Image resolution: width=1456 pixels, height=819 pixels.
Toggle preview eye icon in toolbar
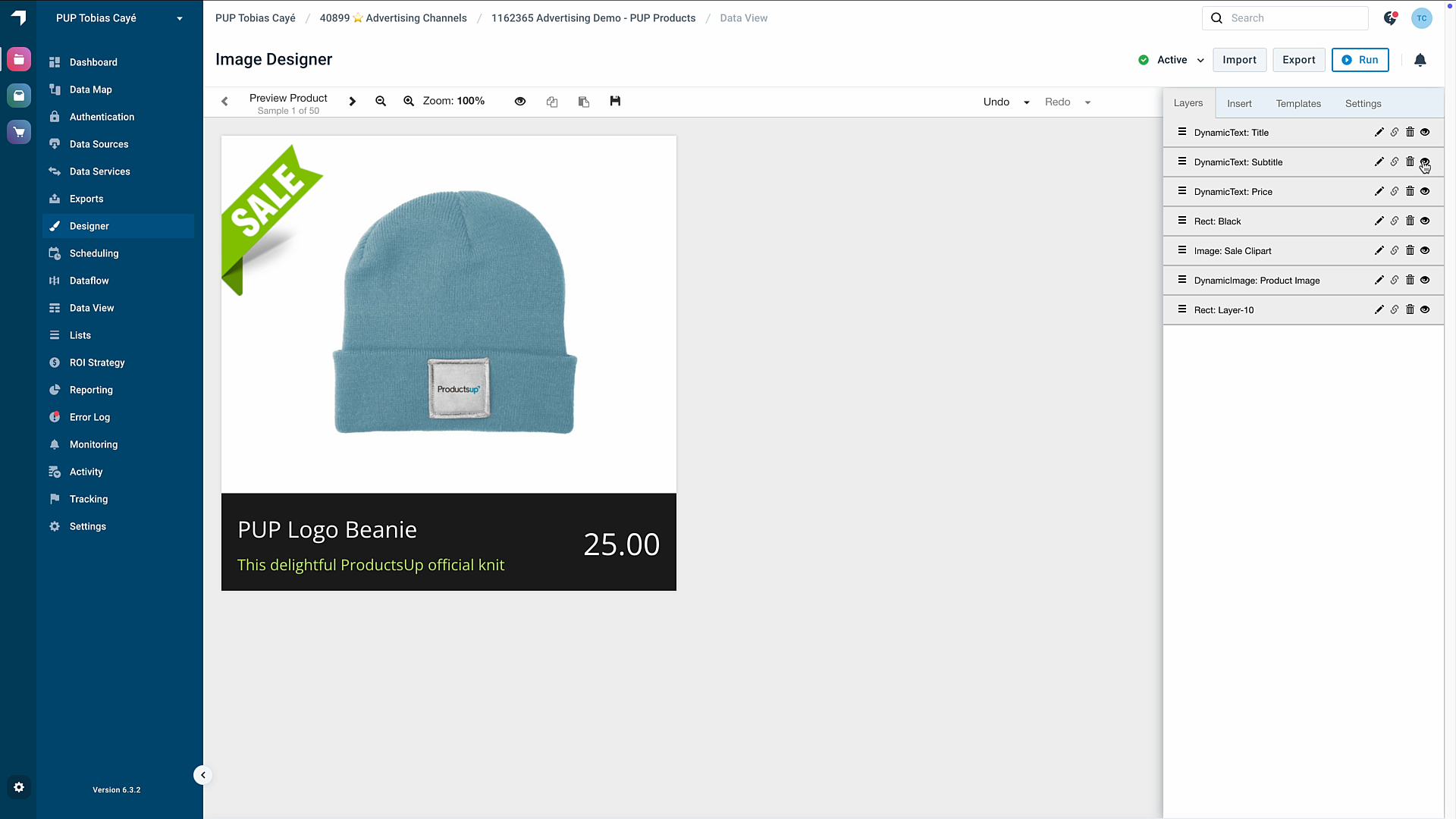tap(520, 101)
